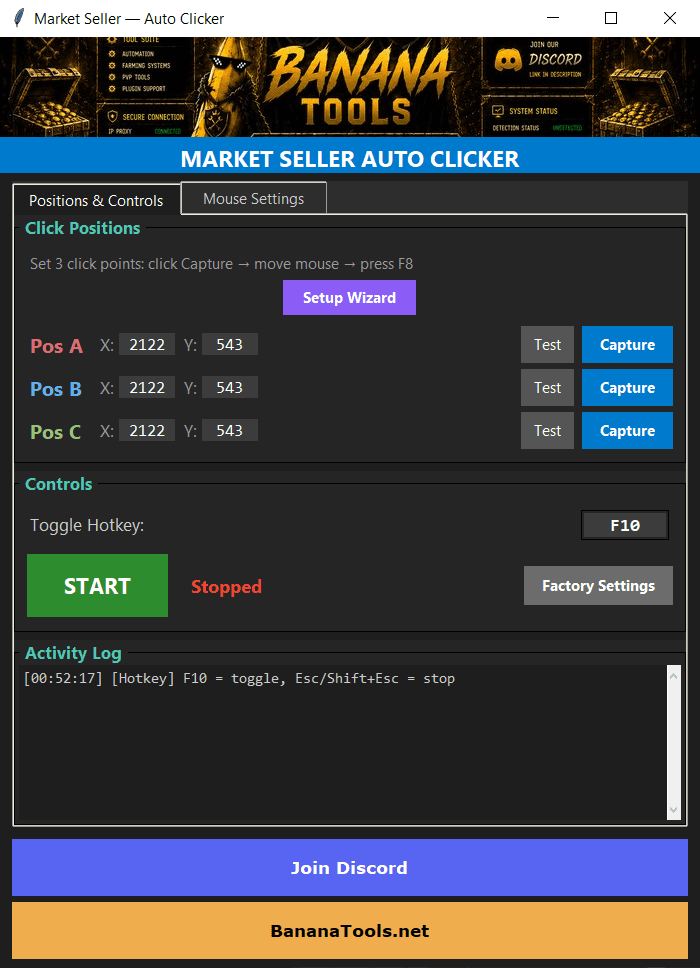Test the Pos B click point
Viewport: 700px width, 968px height.
[x=548, y=388]
